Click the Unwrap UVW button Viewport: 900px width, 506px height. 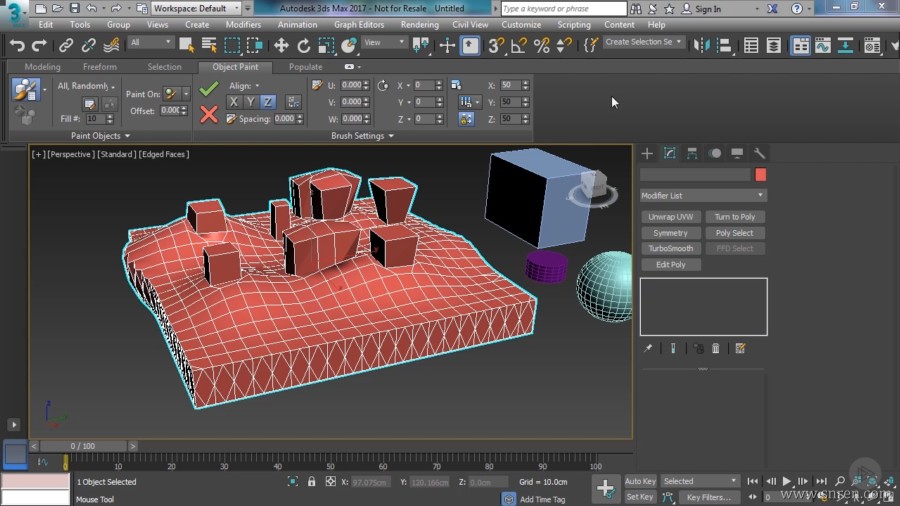point(670,217)
